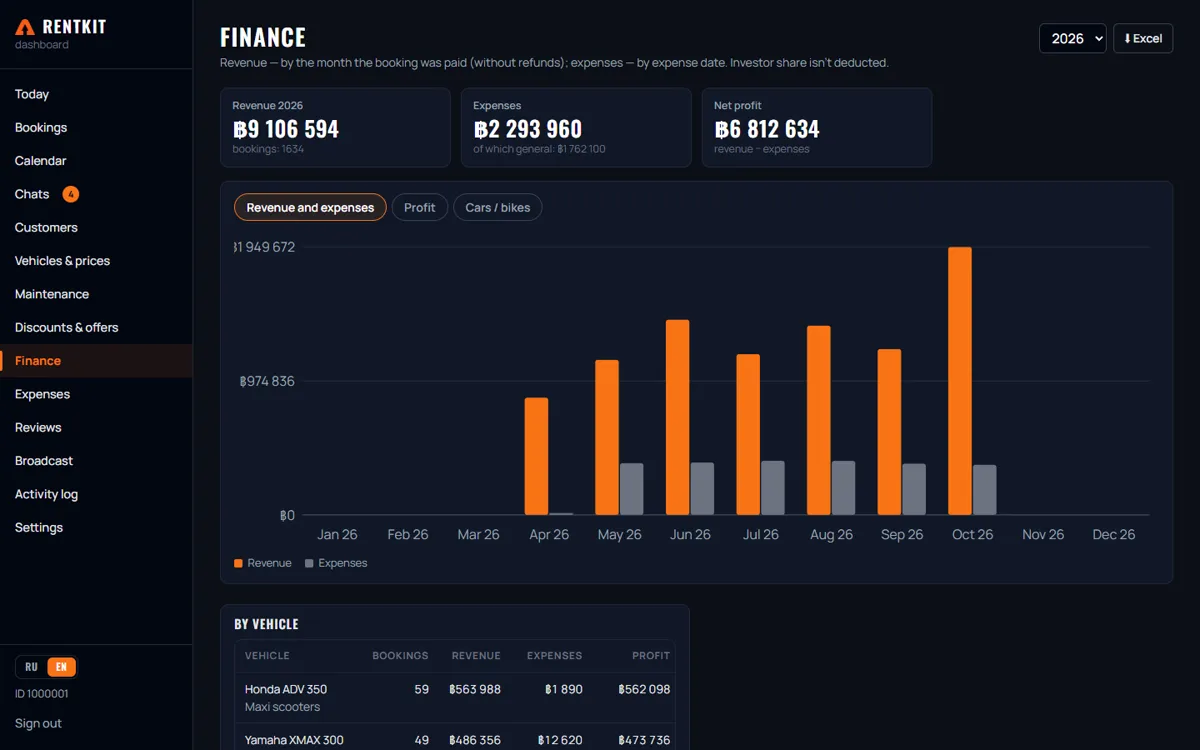Image resolution: width=1200 pixels, height=750 pixels.
Task: Click the Sep 26 revenue bar
Action: pos(890,432)
